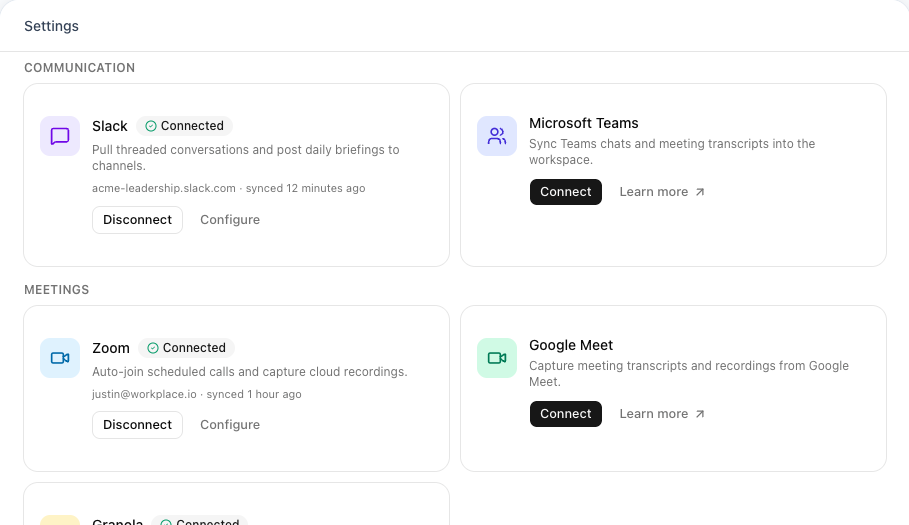Click justin@workplace.io sync status text

point(197,394)
